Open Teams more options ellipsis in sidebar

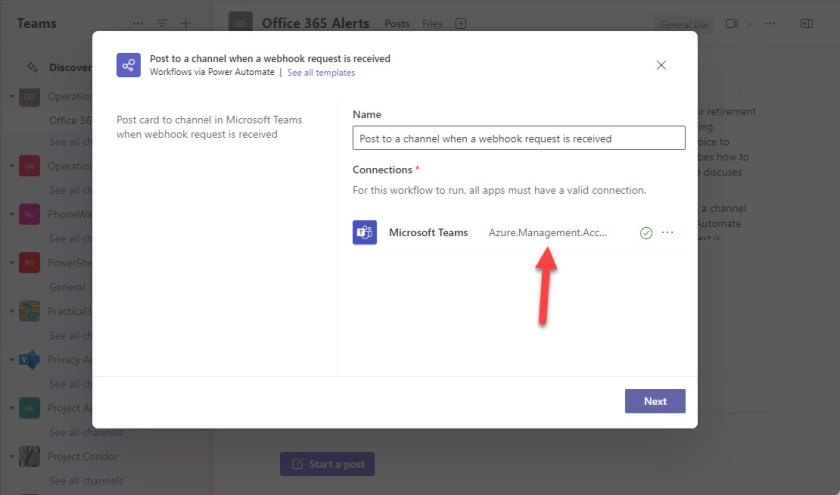(138, 24)
